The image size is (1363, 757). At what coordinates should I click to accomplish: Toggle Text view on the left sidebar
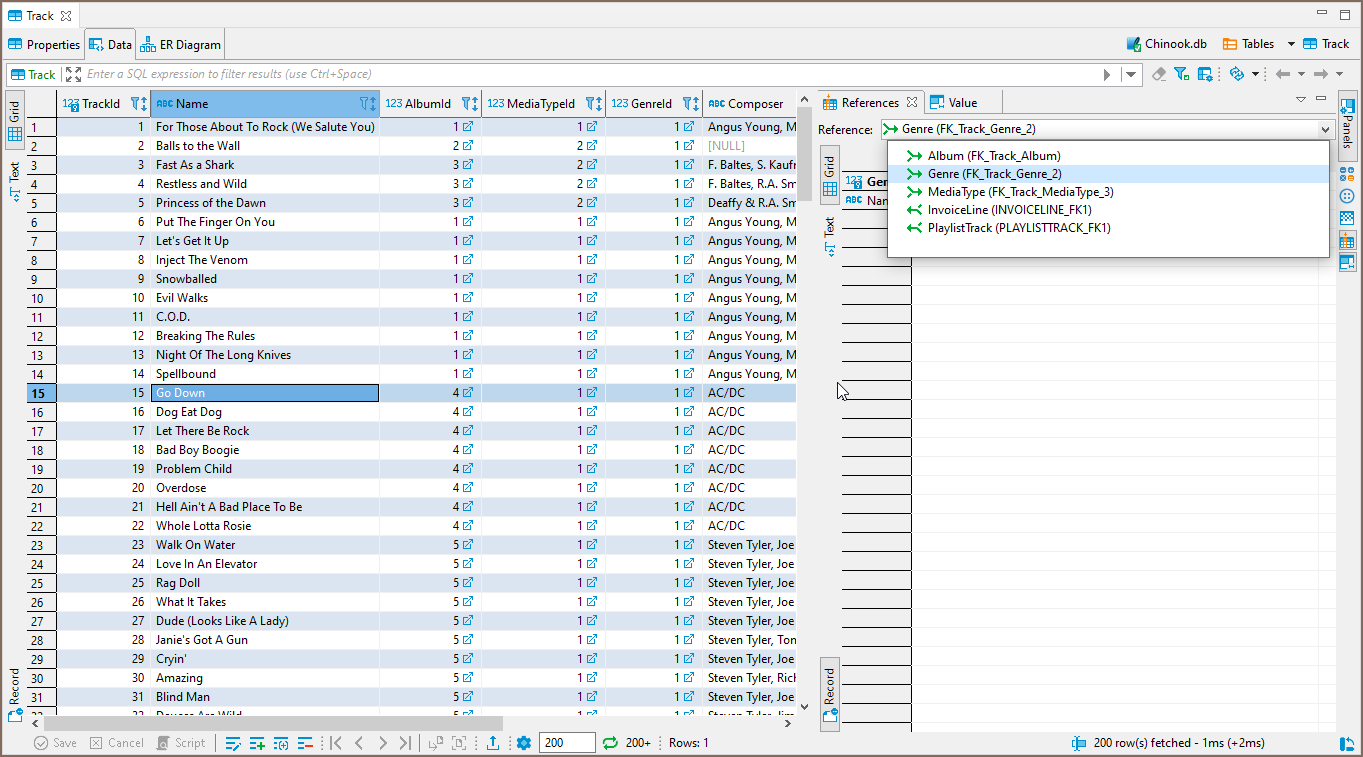pyautogui.click(x=15, y=180)
